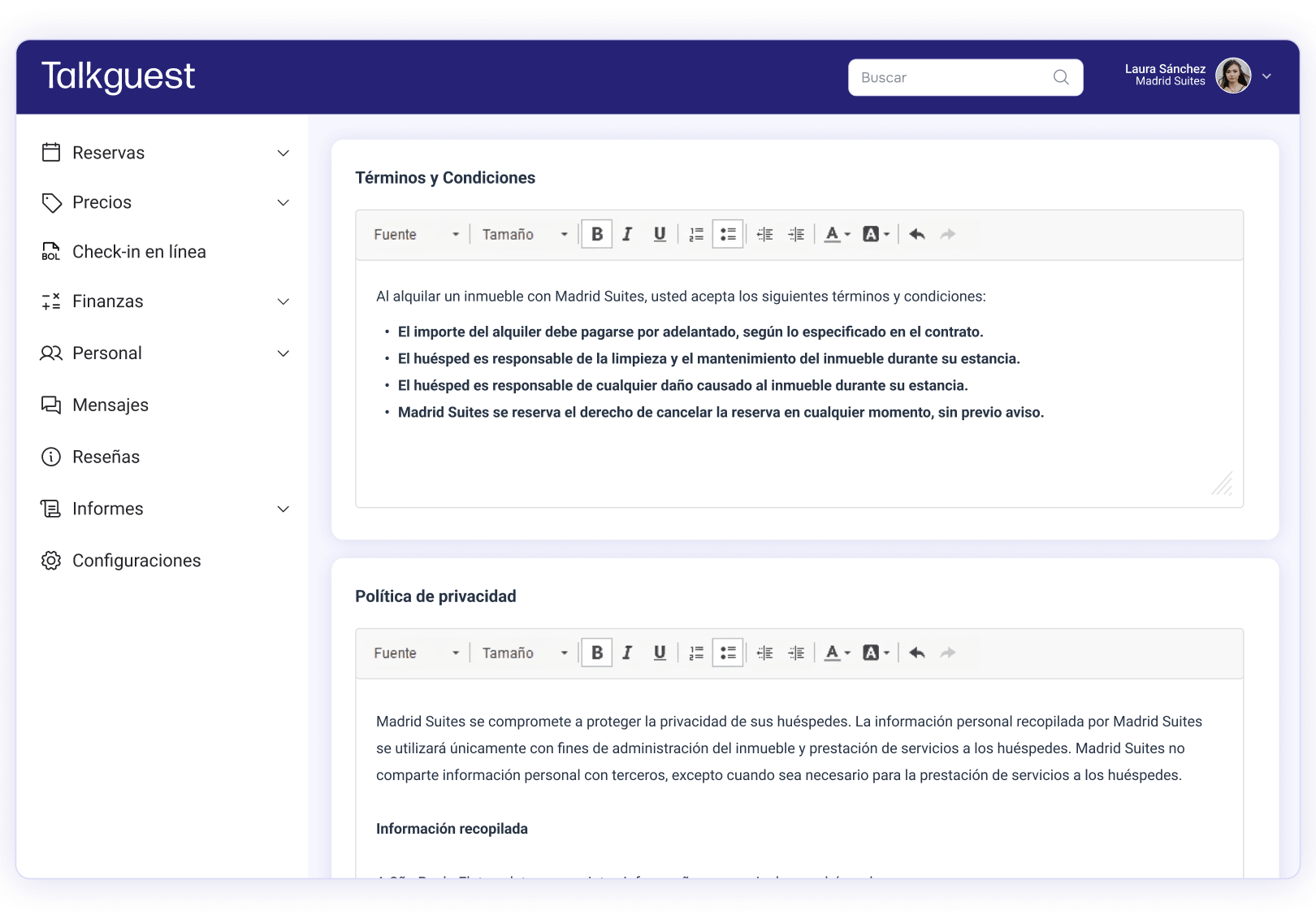Click the Finanzas calculator icon
This screenshot has width=1316, height=919.
(51, 301)
